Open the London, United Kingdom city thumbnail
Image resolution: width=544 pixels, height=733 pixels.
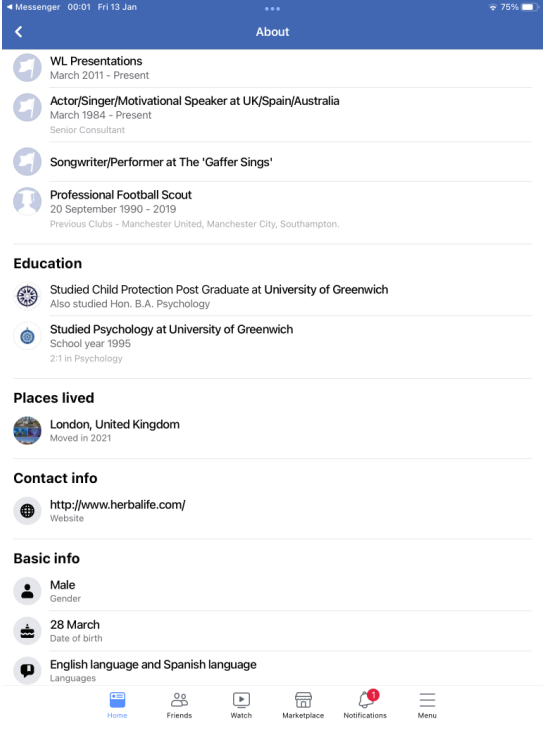point(27,431)
